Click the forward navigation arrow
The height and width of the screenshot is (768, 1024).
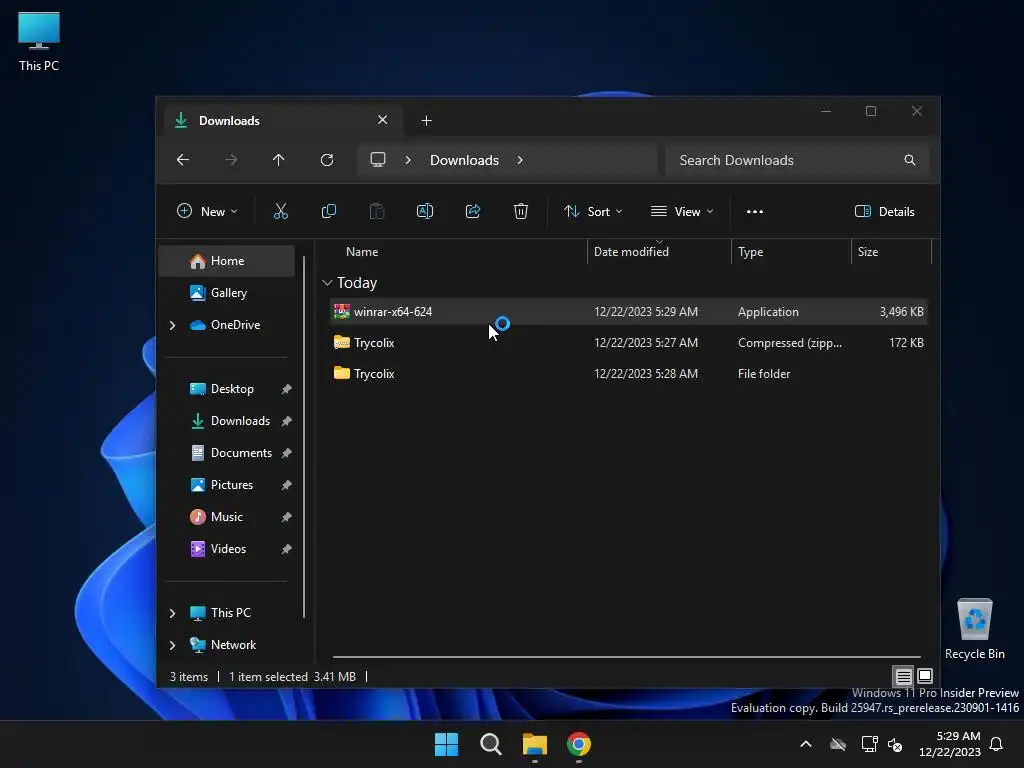click(231, 160)
